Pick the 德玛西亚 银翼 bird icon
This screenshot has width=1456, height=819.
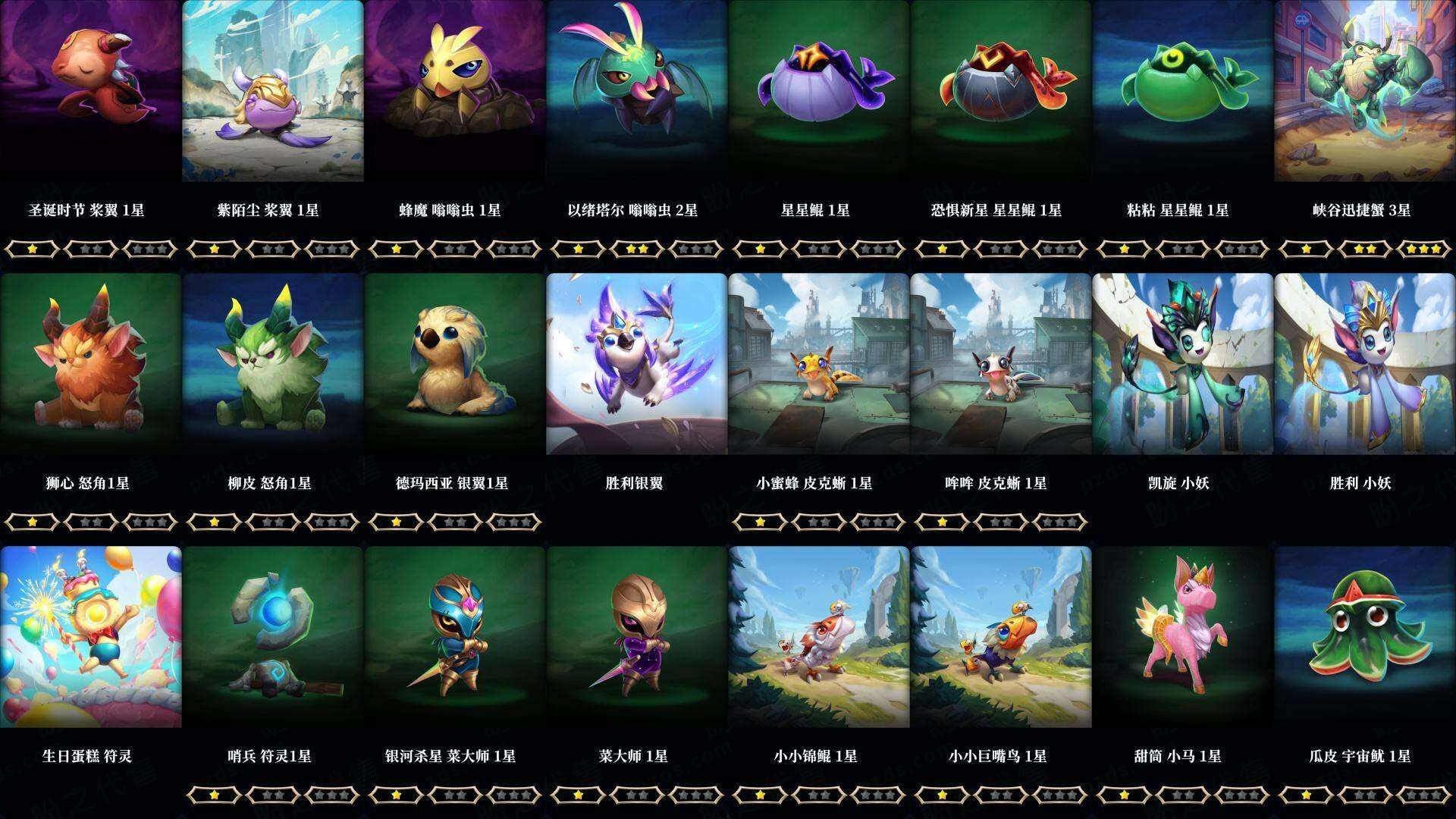pos(455,364)
